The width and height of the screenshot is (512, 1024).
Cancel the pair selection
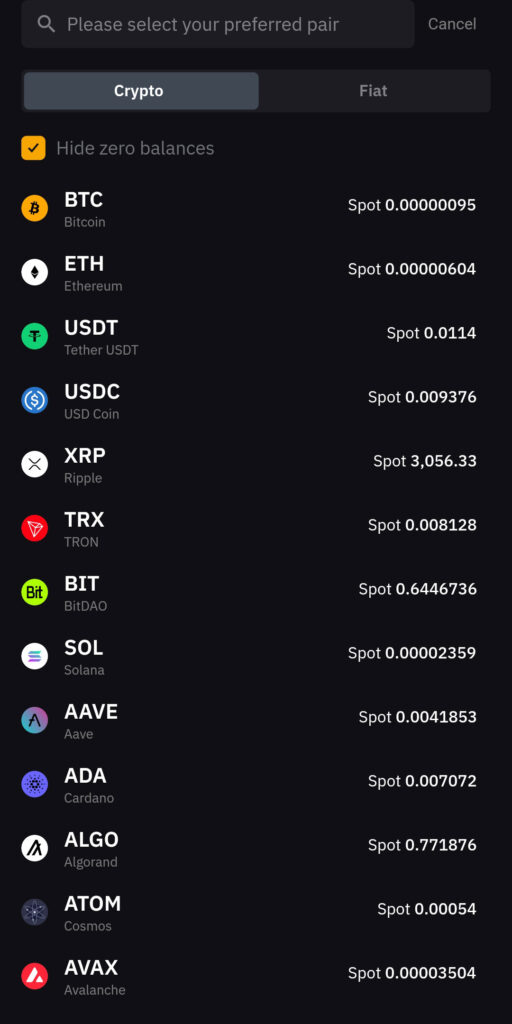pyautogui.click(x=452, y=24)
